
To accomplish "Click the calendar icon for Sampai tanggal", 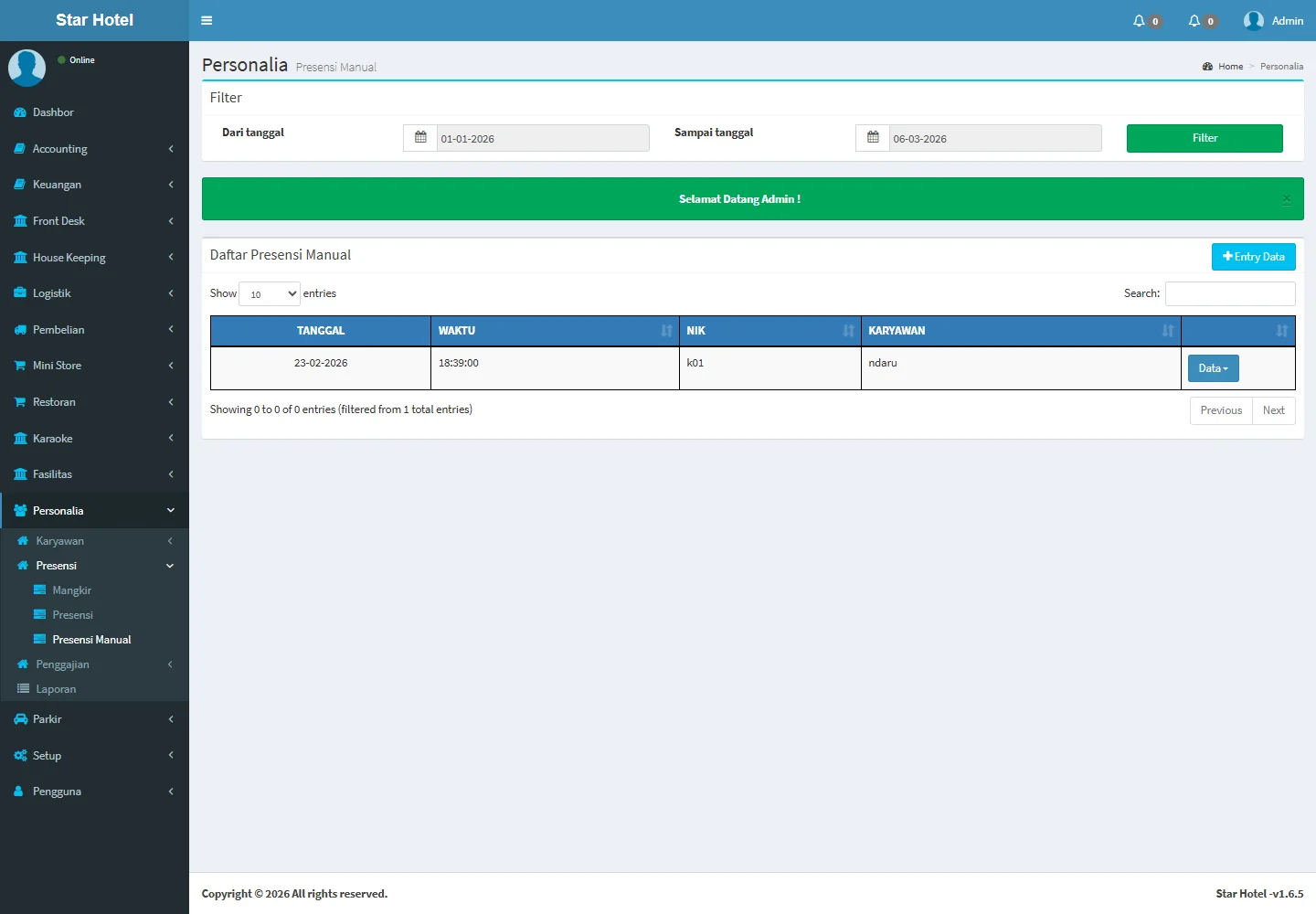I will tap(873, 138).
